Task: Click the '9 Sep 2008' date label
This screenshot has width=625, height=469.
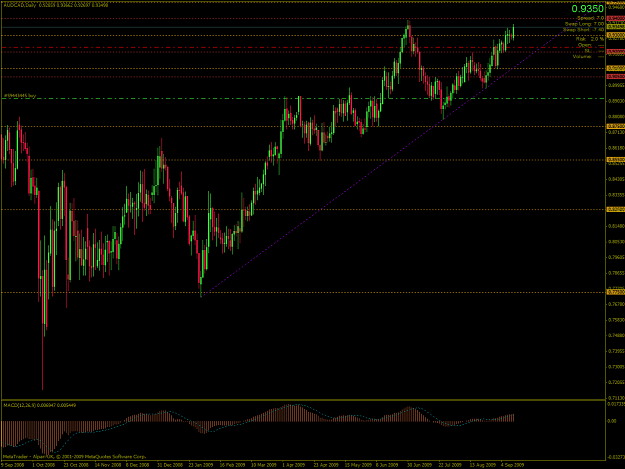Action: [12, 465]
